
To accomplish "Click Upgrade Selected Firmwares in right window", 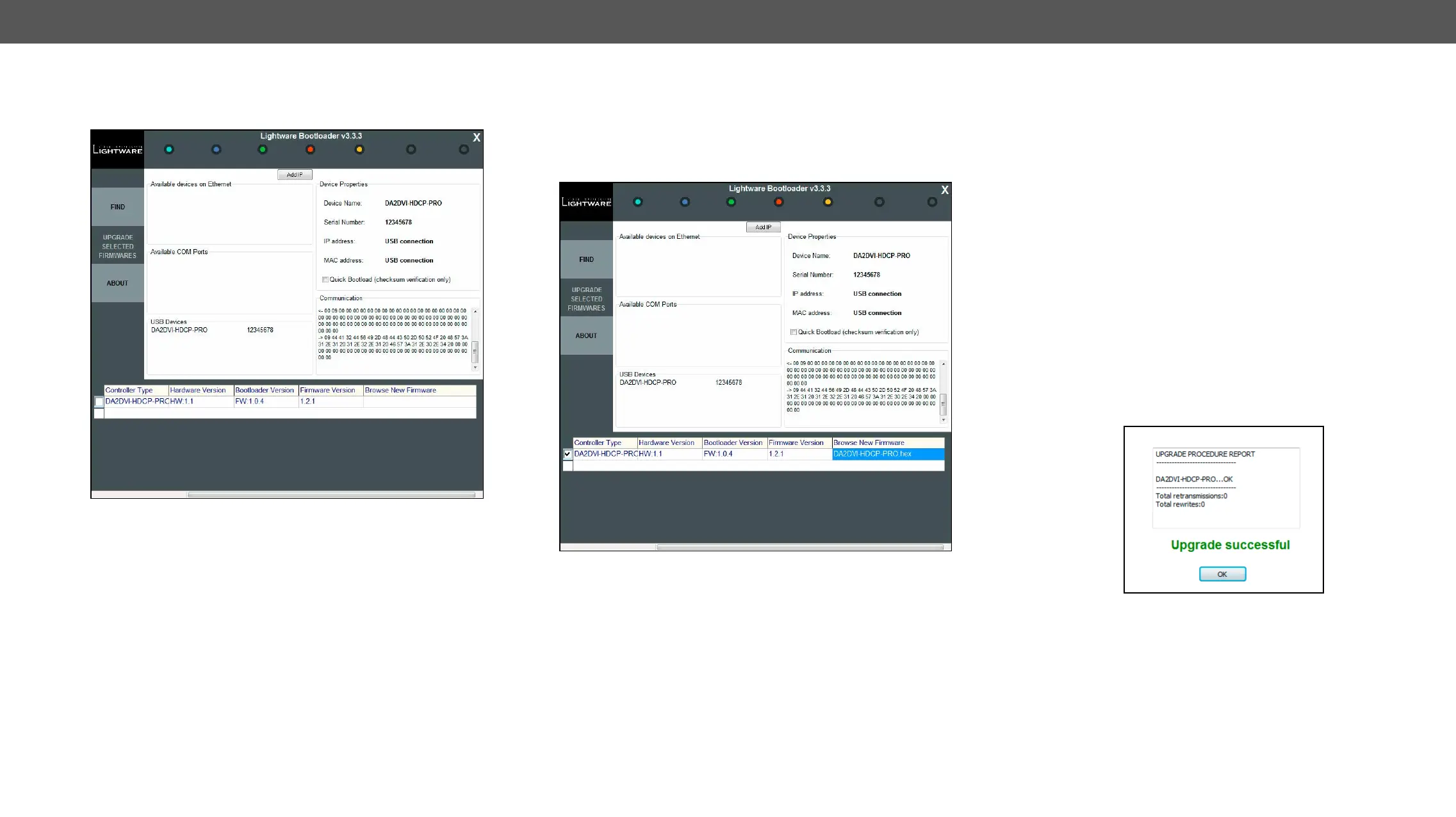I will 587,299.
